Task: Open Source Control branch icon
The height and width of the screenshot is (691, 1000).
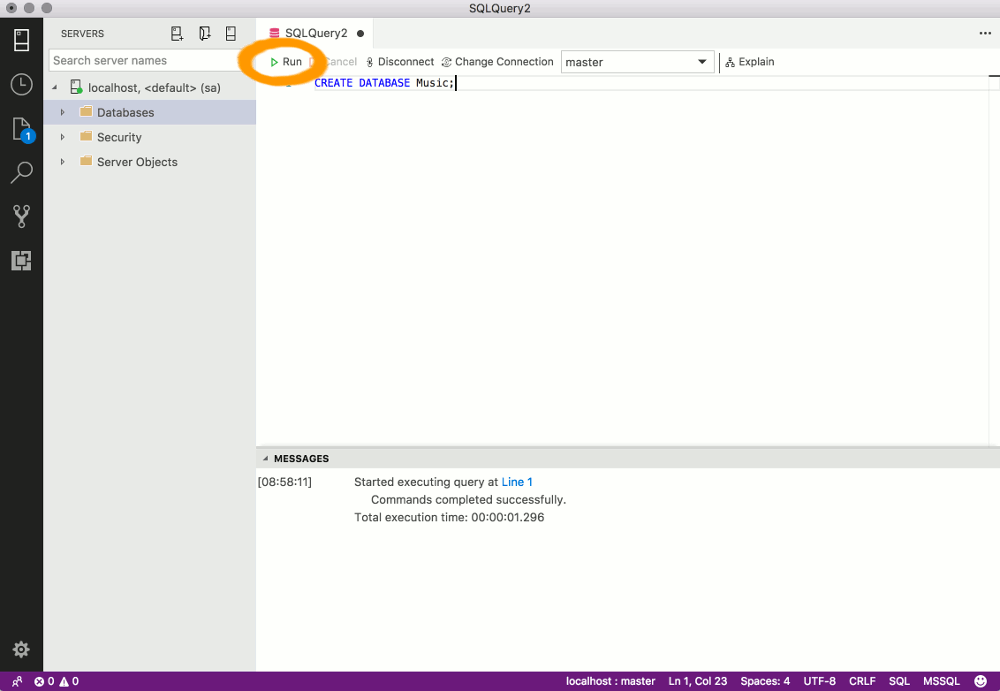Action: (x=21, y=216)
